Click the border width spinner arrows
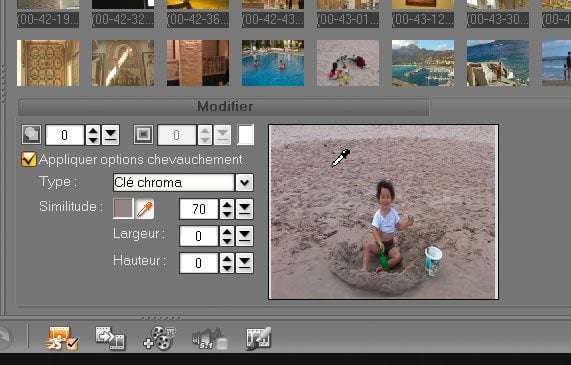This screenshot has height=365, width=571. [205, 135]
